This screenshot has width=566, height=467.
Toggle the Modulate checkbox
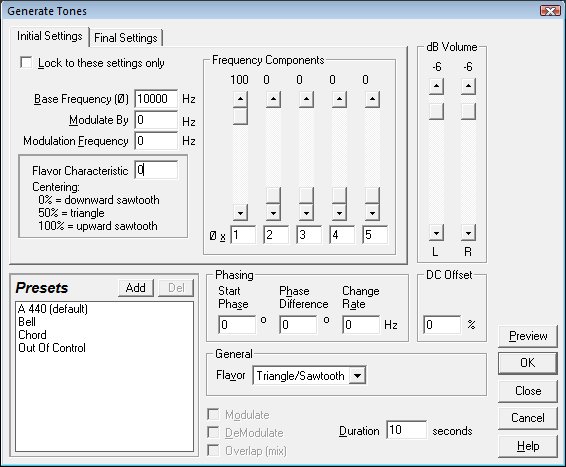click(x=213, y=414)
